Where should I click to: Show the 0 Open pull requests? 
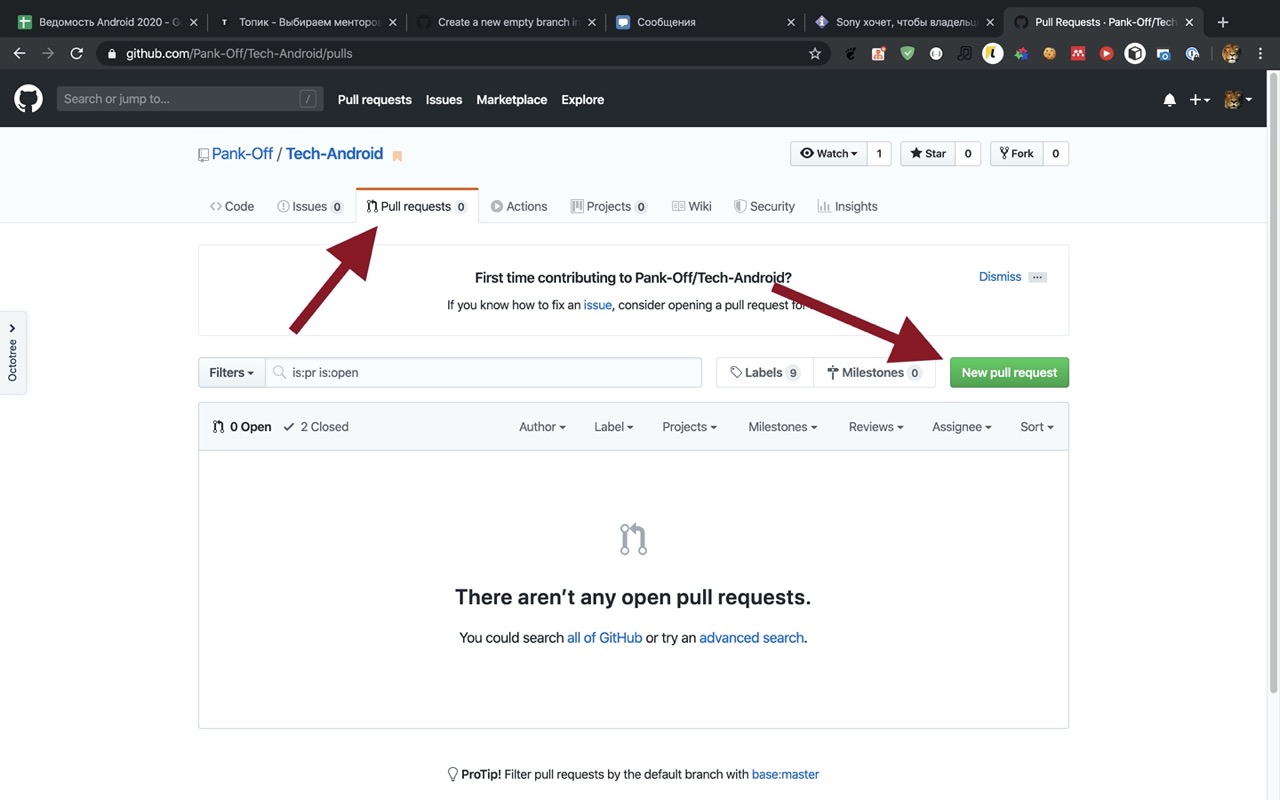[x=242, y=427]
